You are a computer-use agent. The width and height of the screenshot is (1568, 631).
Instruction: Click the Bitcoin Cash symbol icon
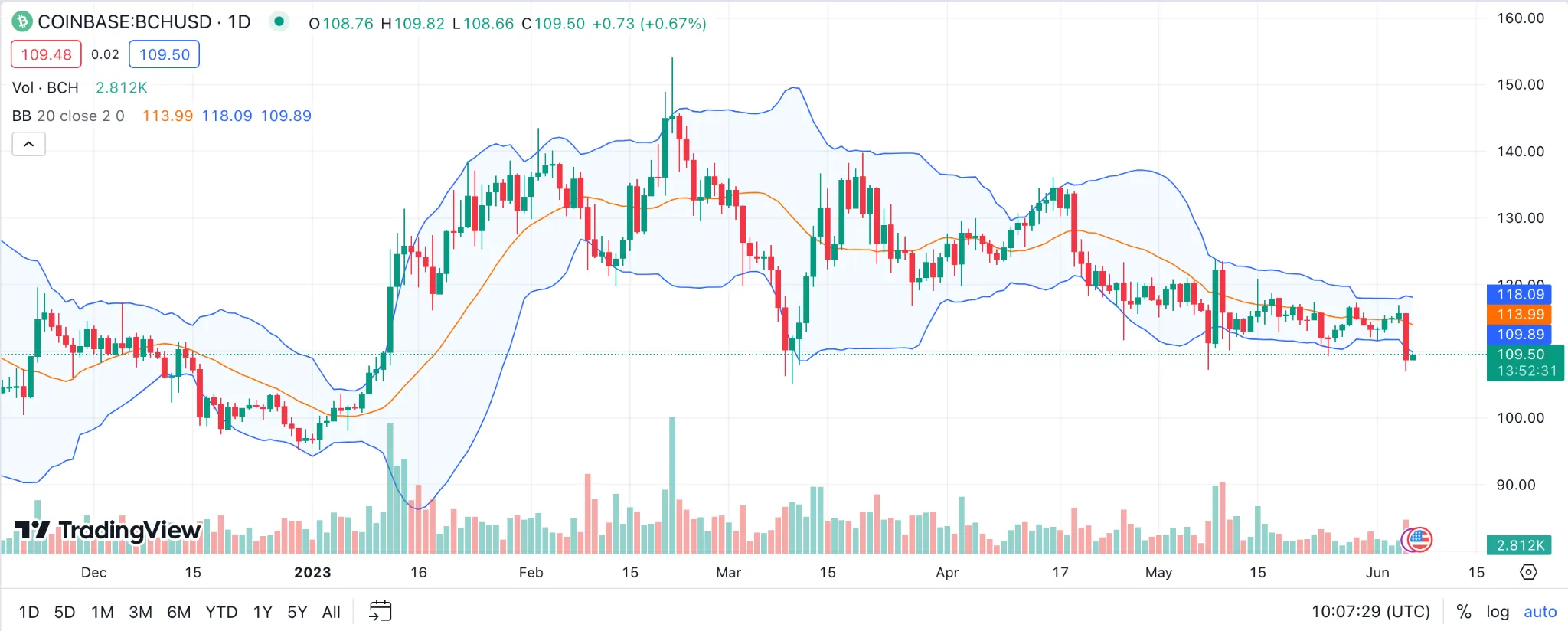click(21, 21)
